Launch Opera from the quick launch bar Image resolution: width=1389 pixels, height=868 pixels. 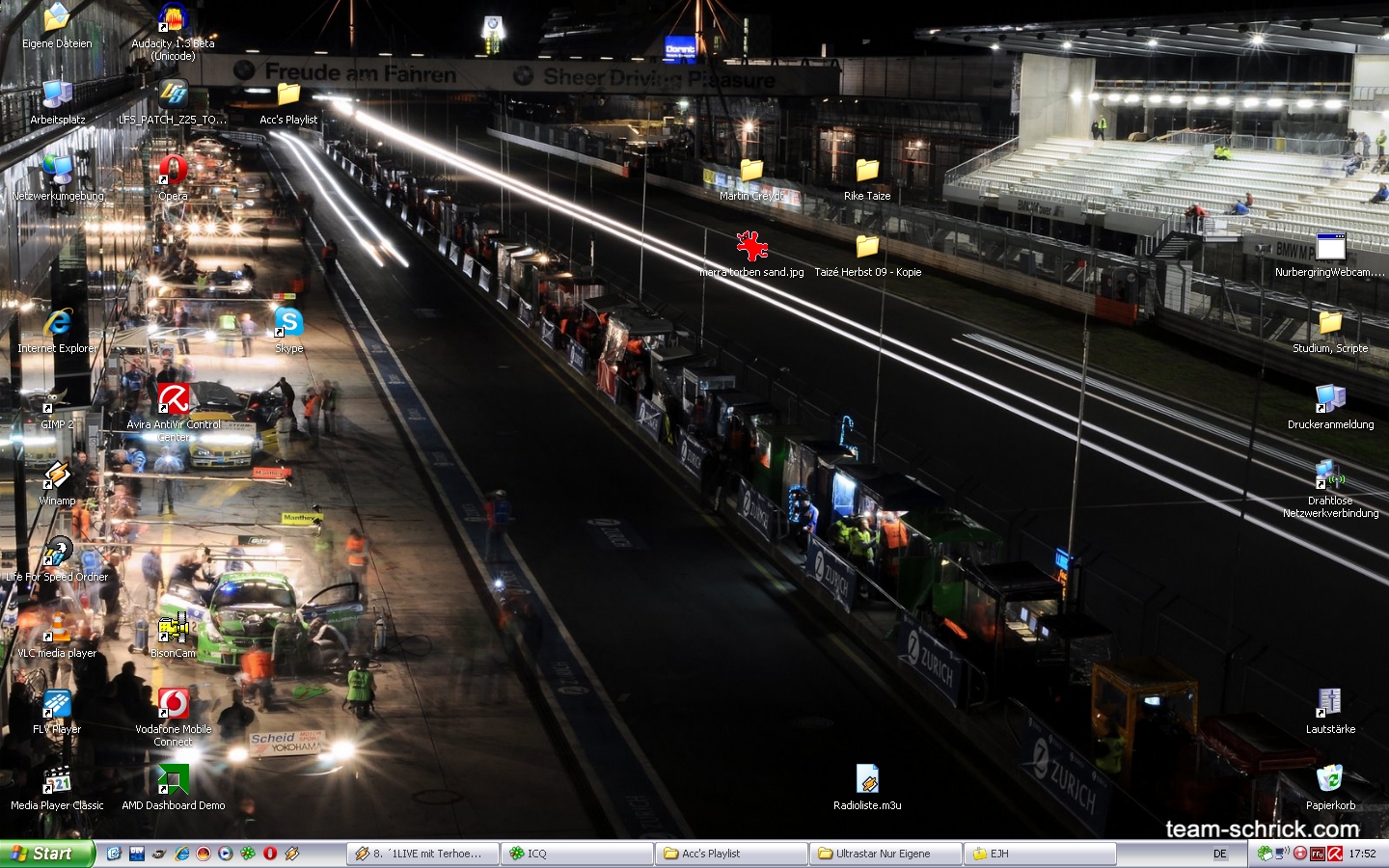[269, 854]
